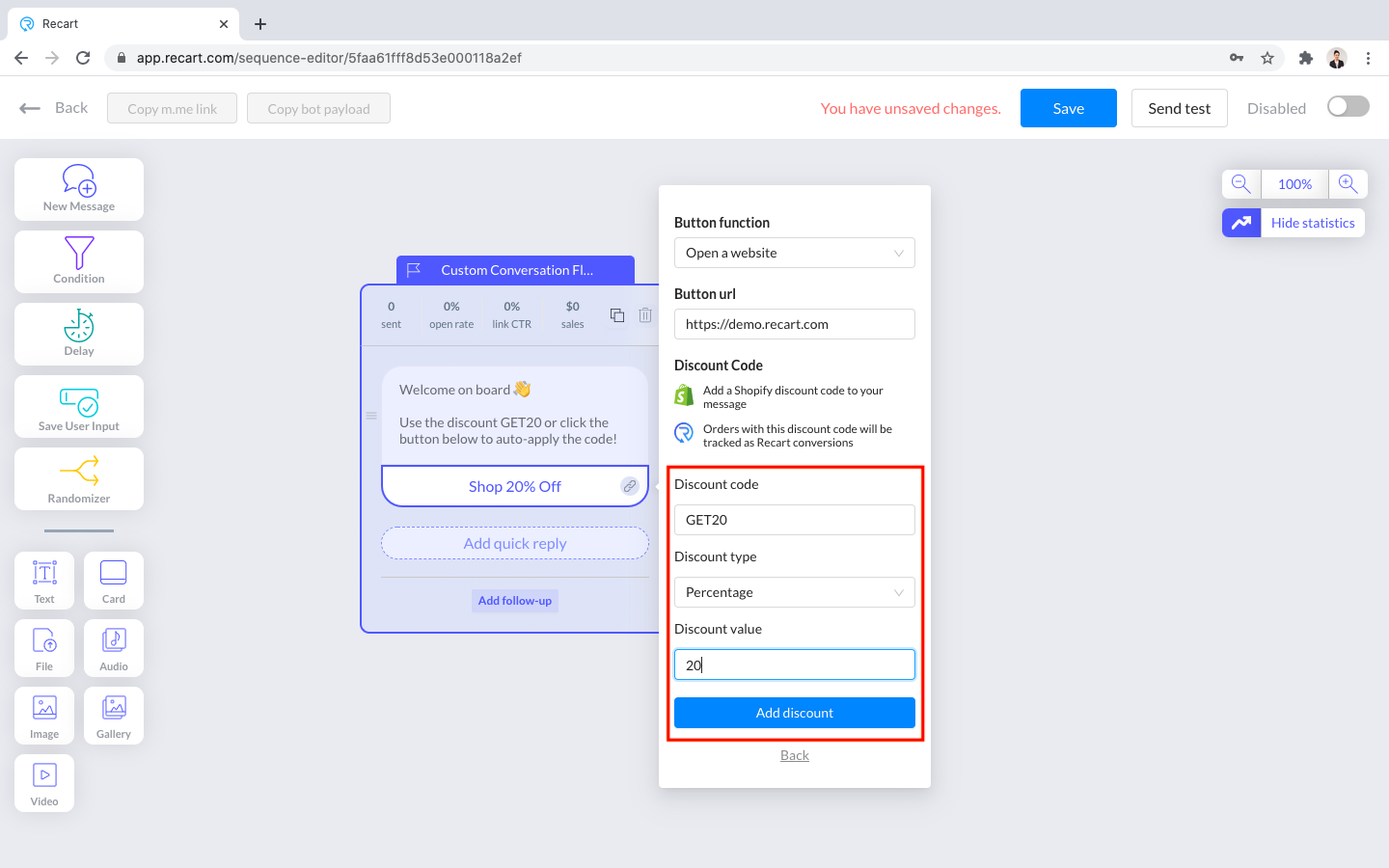This screenshot has height=868, width=1389.
Task: Insert a Delay block
Action: point(79,335)
